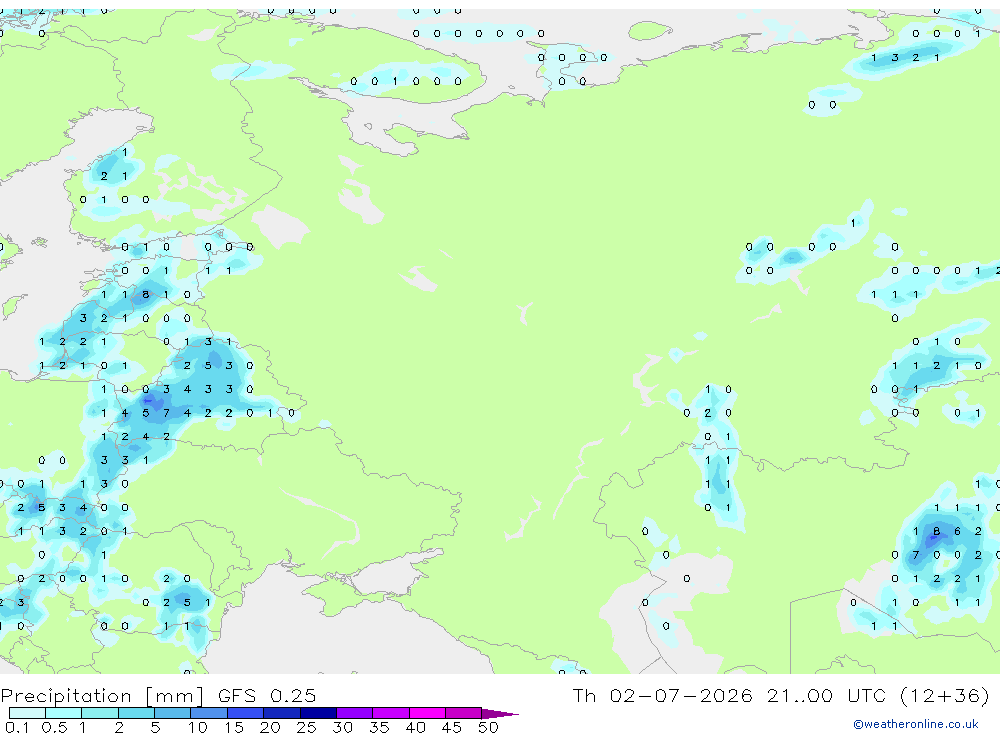Click the 0.1–0.5 mm palest legend swatch
The image size is (1000, 733).
tap(27, 713)
